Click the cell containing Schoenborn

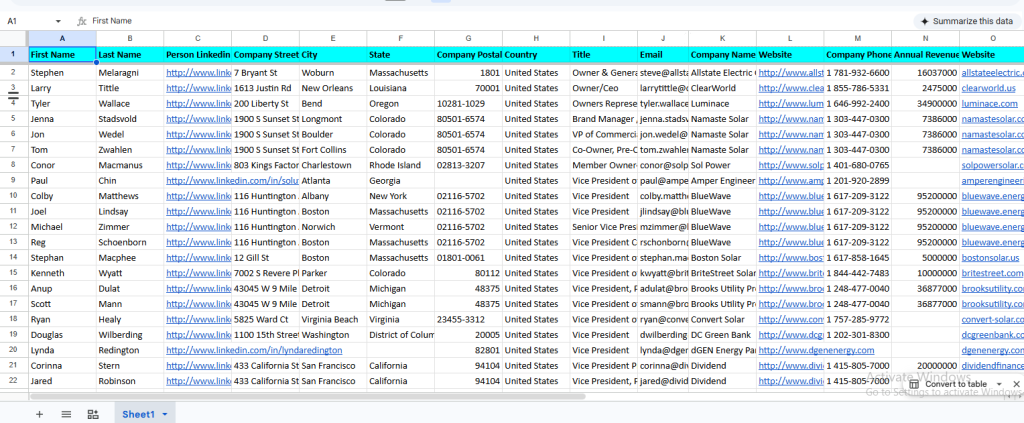pyautogui.click(x=130, y=242)
